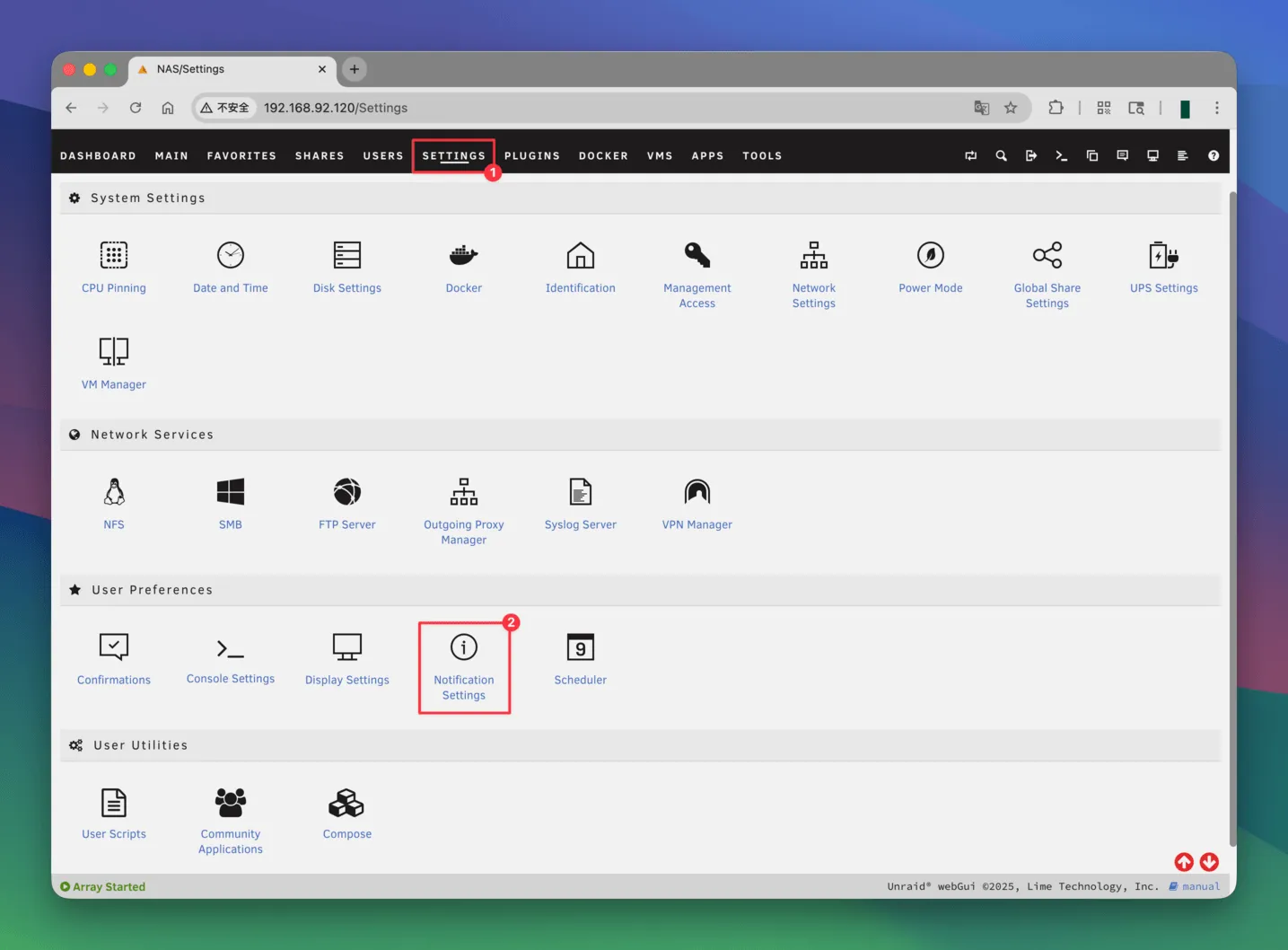Bookmark this page with the star
This screenshot has width=1288, height=950.
coord(1011,108)
